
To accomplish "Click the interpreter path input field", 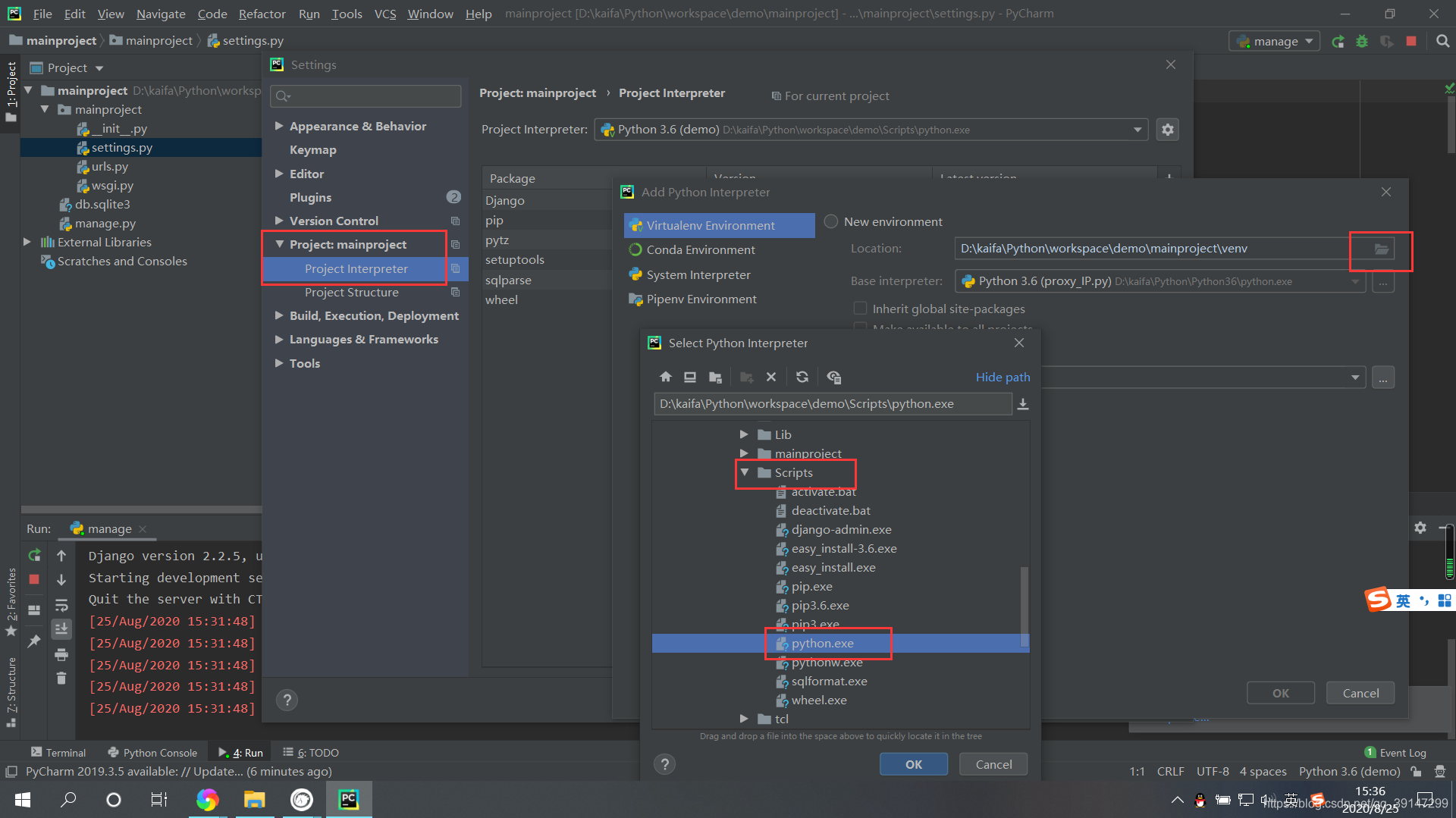I will click(x=833, y=404).
